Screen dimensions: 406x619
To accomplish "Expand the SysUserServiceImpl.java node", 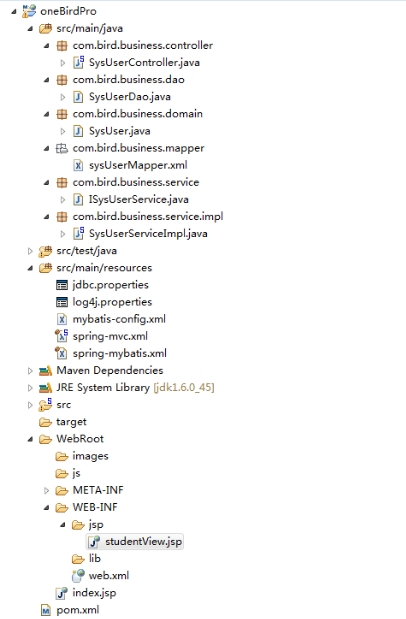I will pos(63,234).
